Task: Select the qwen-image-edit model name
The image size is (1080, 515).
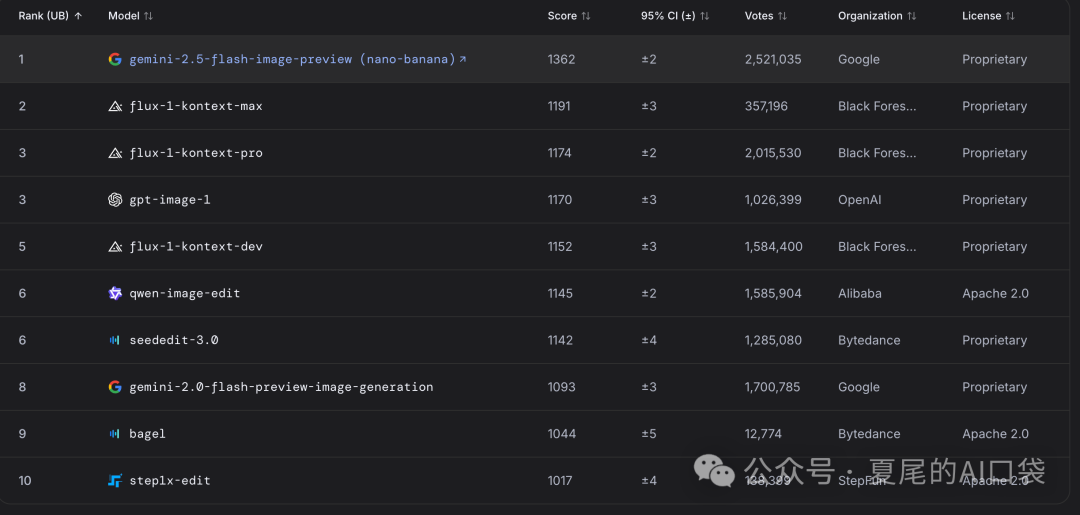Action: pos(185,293)
